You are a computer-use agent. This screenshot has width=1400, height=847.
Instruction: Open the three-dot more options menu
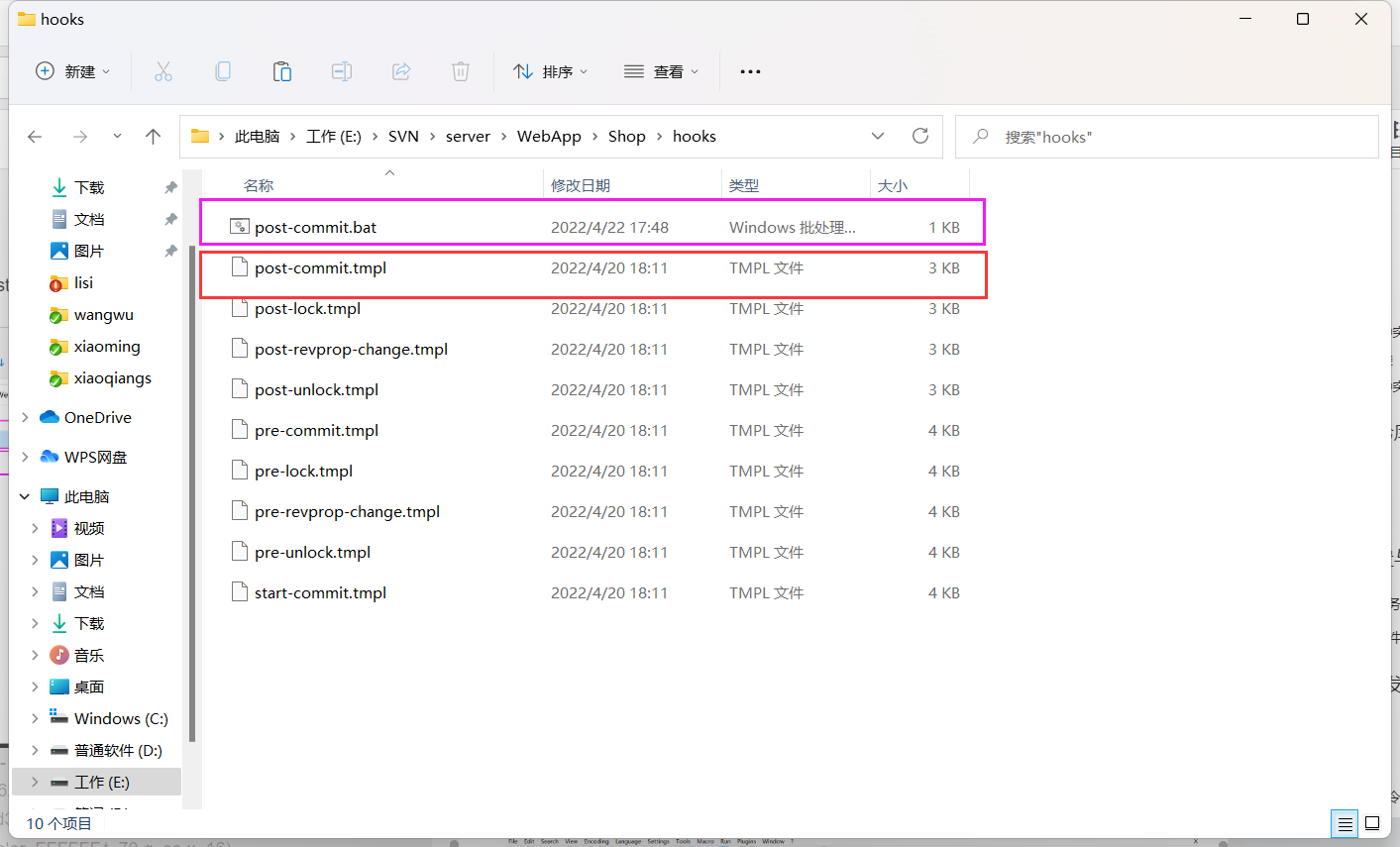(750, 71)
